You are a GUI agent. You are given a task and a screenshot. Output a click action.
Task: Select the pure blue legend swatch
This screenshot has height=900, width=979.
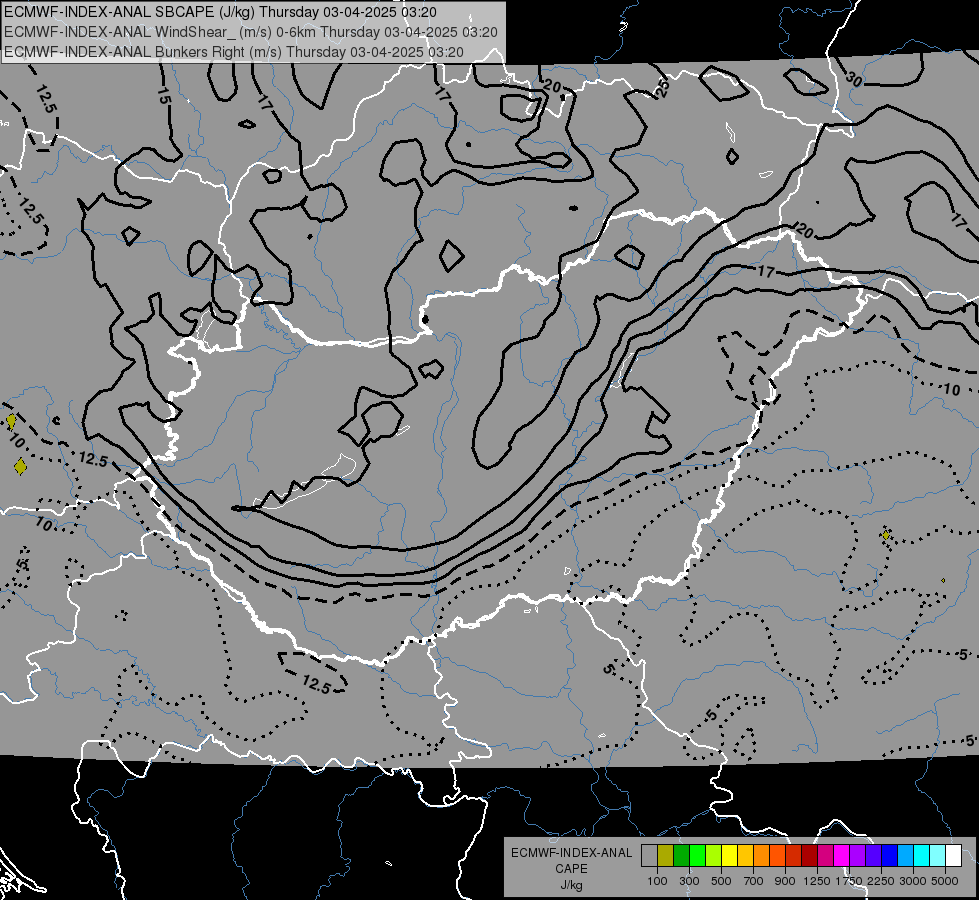click(889, 855)
